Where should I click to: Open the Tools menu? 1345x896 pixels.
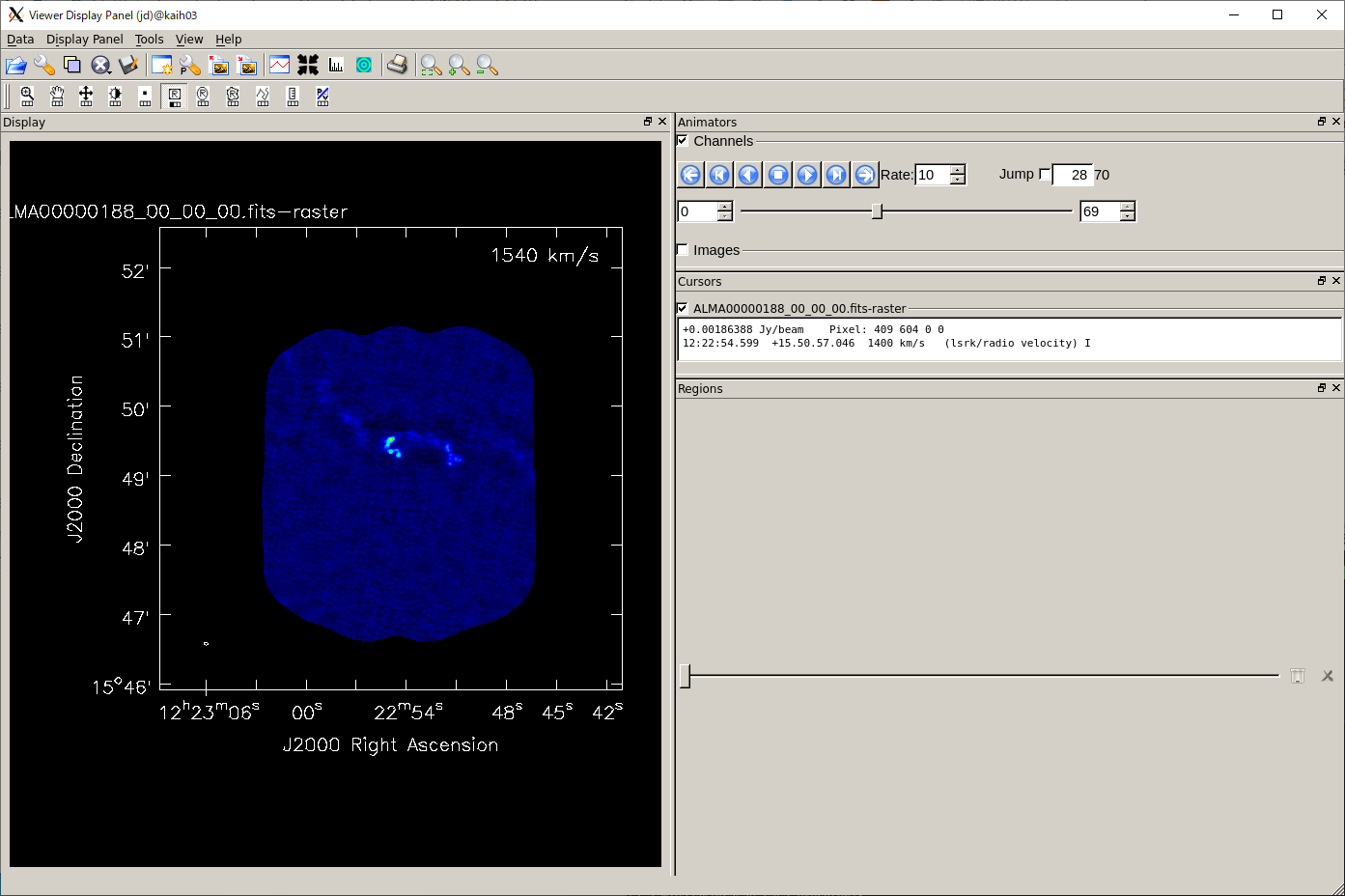click(x=150, y=40)
